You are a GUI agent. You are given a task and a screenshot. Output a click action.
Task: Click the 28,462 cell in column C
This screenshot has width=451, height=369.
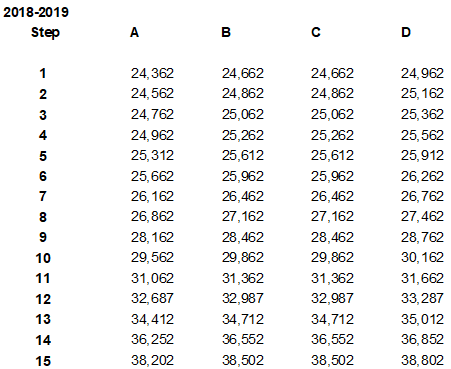point(332,237)
